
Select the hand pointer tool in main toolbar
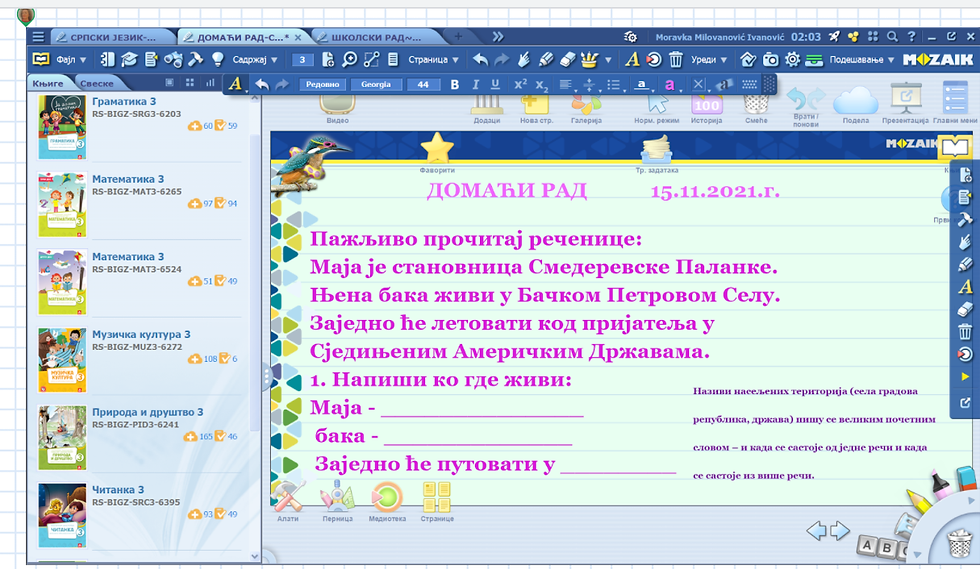pyautogui.click(x=524, y=59)
